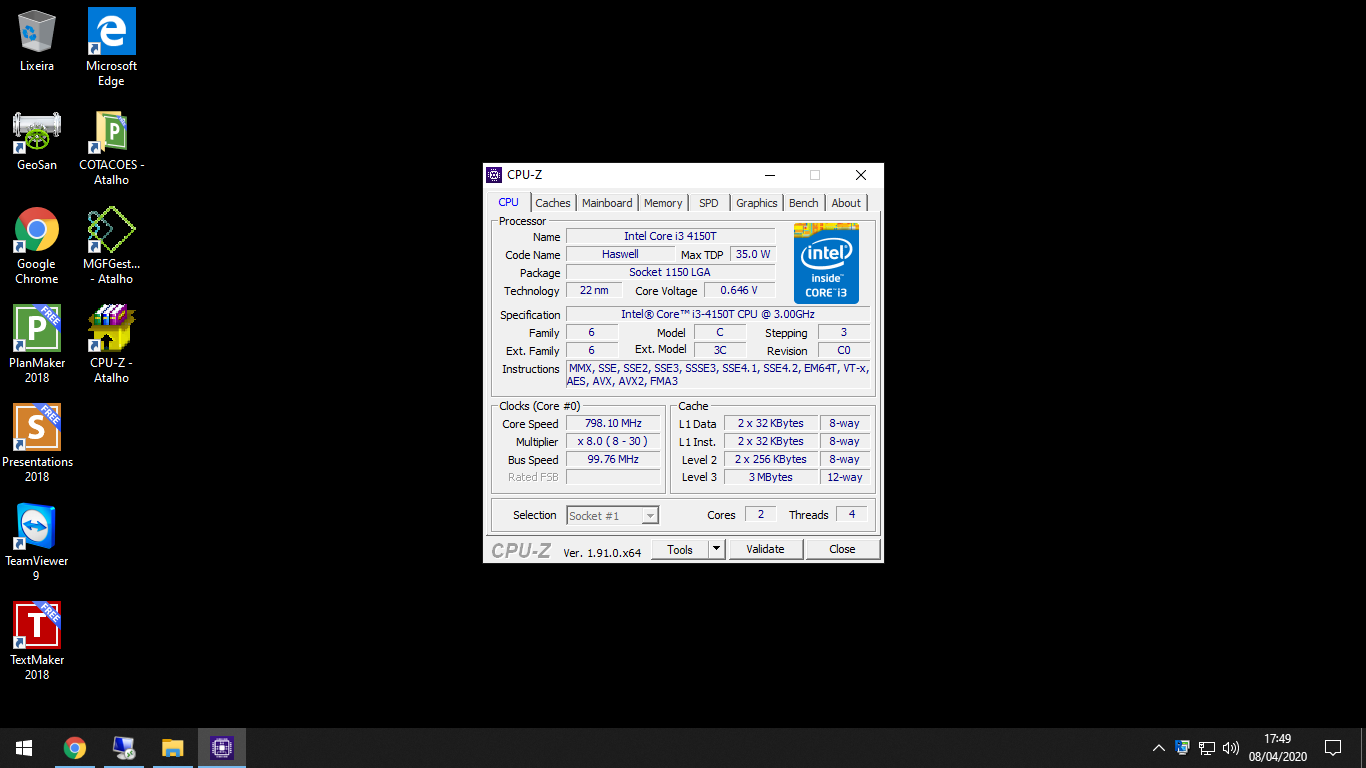The height and width of the screenshot is (768, 1366).
Task: Click the Ext. Model value 3C
Action: (x=720, y=350)
